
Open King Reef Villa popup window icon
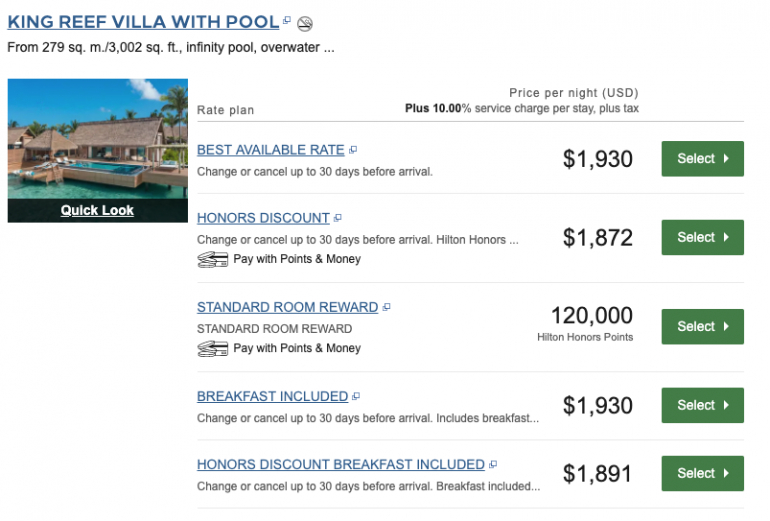[x=287, y=21]
